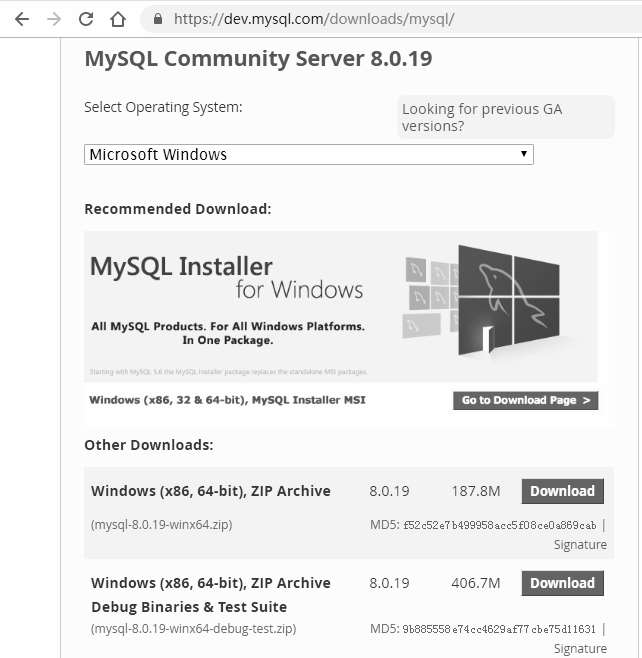642x658 pixels.
Task: Click the '(mysql-8.0.19-winx64-debug-test.zip)' file name
Action: pos(193,629)
